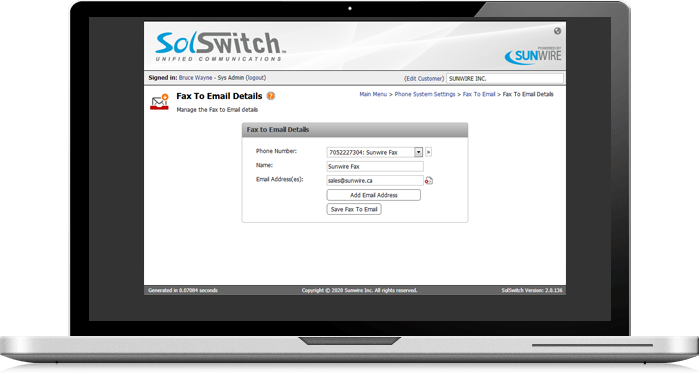Open the Bruce Wayne user link
The image size is (700, 374).
(x=196, y=78)
